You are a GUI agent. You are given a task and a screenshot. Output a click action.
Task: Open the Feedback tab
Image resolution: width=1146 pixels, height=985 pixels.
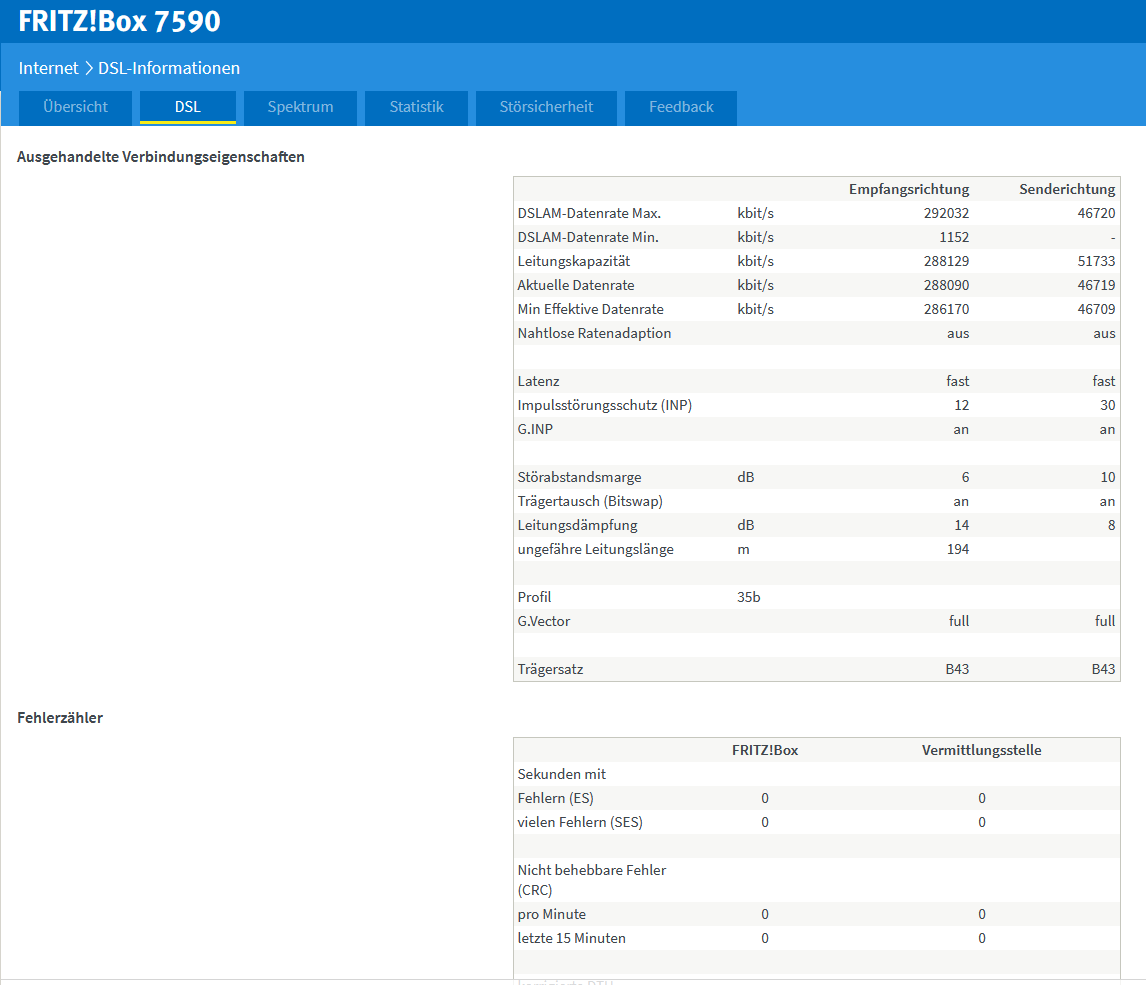click(x=680, y=107)
